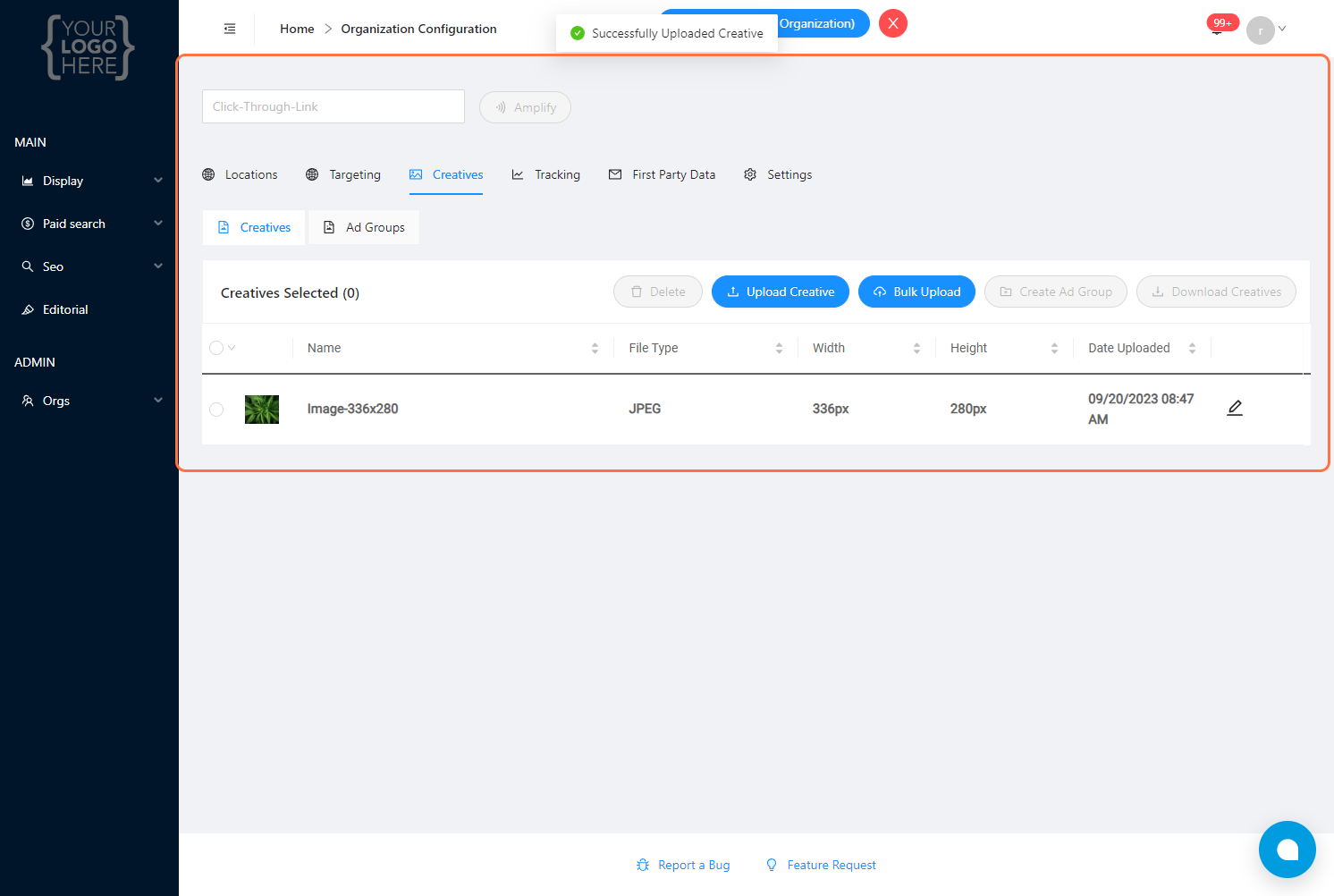The height and width of the screenshot is (896, 1334).
Task: Select the top-level Creatives tab
Action: tap(446, 174)
